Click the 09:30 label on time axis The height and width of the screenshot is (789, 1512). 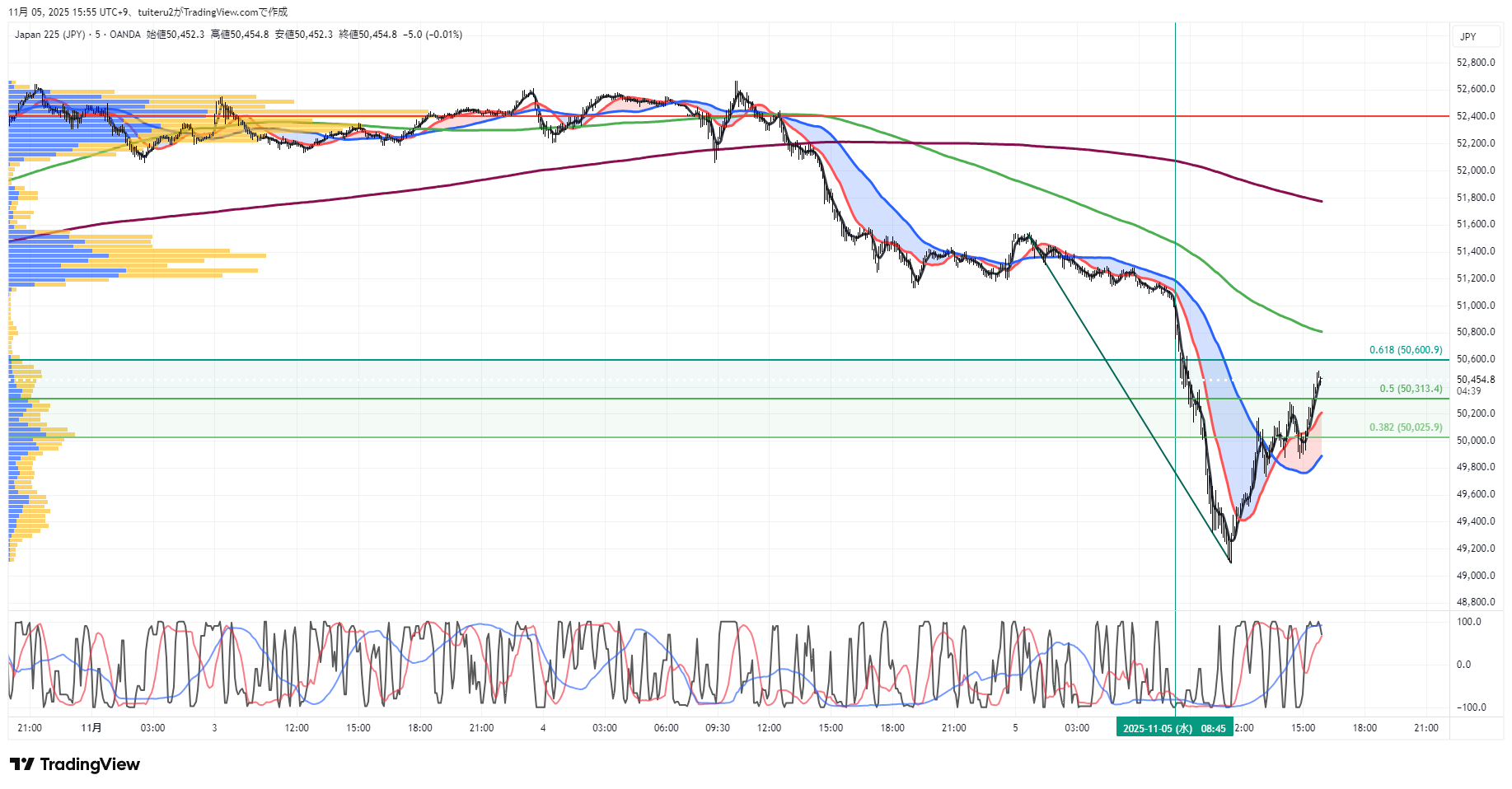coord(718,728)
